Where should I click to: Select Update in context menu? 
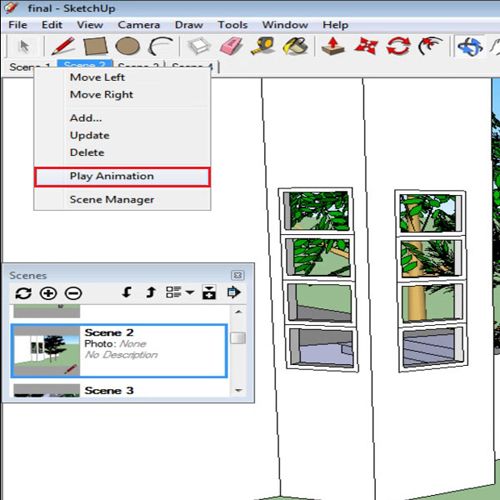tap(122, 135)
